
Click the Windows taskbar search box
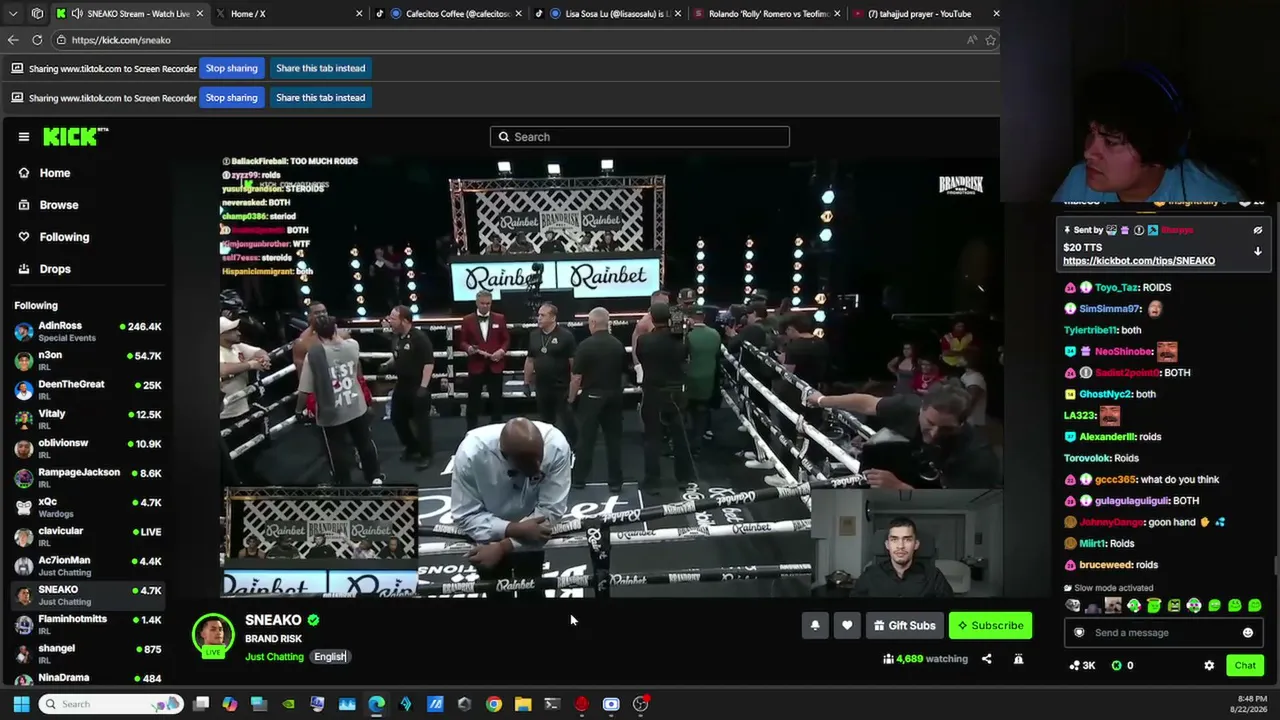pos(111,704)
